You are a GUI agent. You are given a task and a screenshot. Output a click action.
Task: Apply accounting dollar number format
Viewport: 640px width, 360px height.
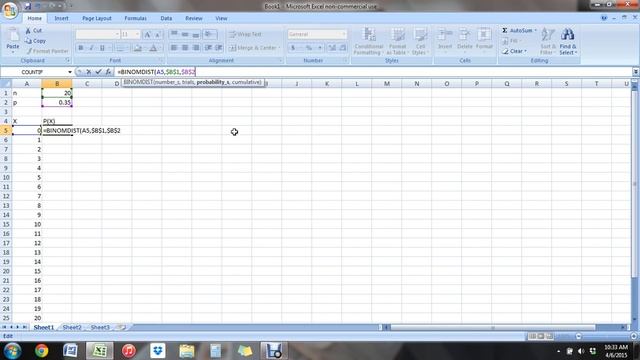[x=293, y=48]
